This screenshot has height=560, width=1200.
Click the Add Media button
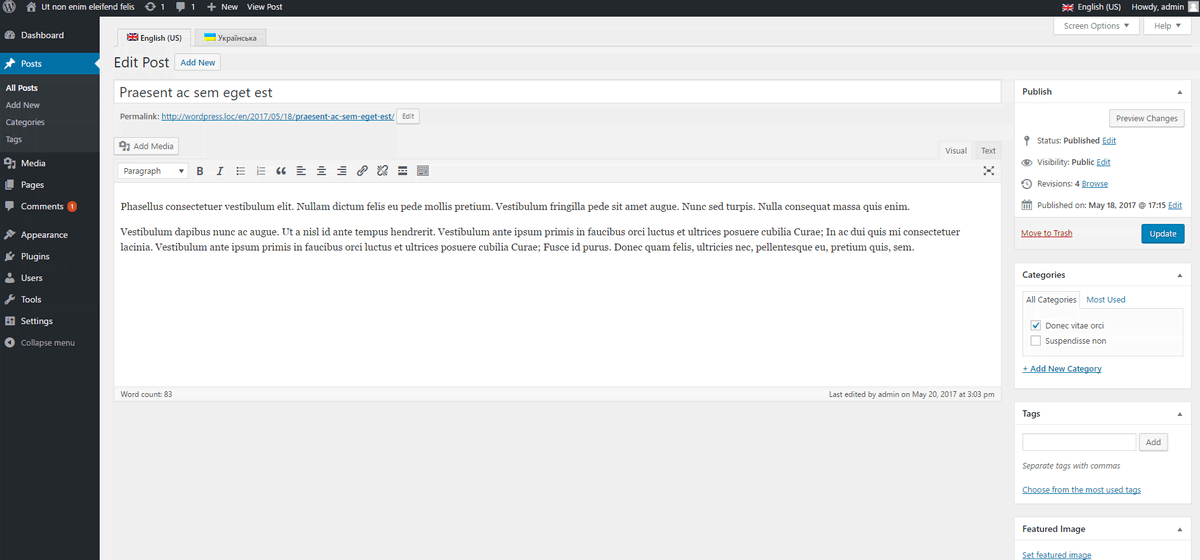click(x=148, y=146)
